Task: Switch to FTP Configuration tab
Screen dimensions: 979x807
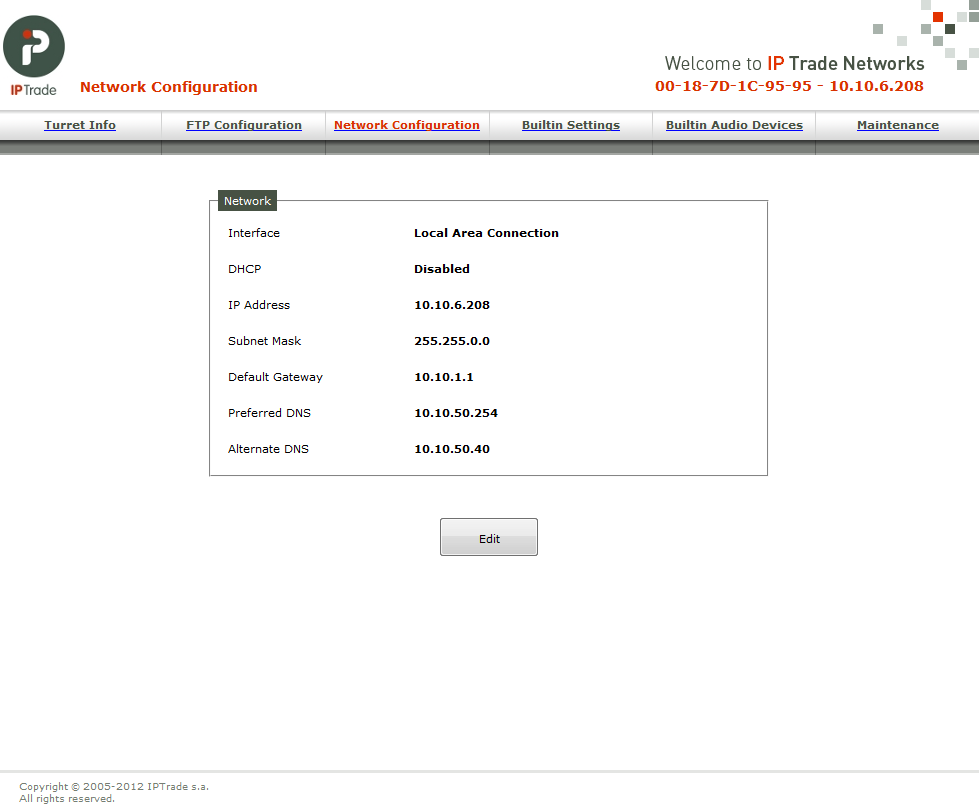Action: point(244,125)
